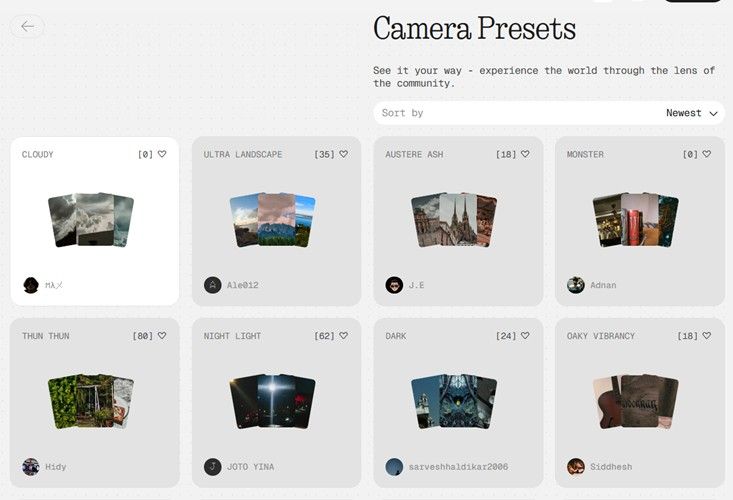Click the Siddhesh username
Viewport: 733px width, 500px height.
pyautogui.click(x=611, y=467)
